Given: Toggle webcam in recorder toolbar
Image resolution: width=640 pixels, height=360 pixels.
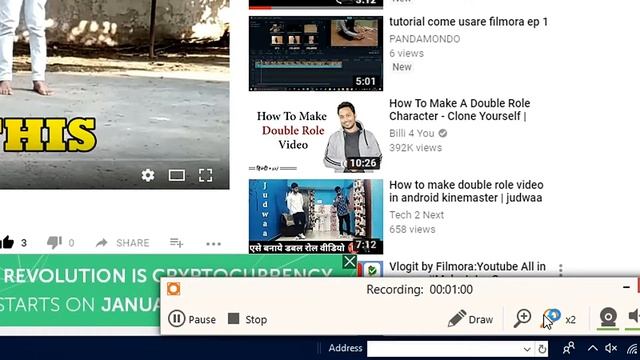Looking at the screenshot, I should (608, 318).
